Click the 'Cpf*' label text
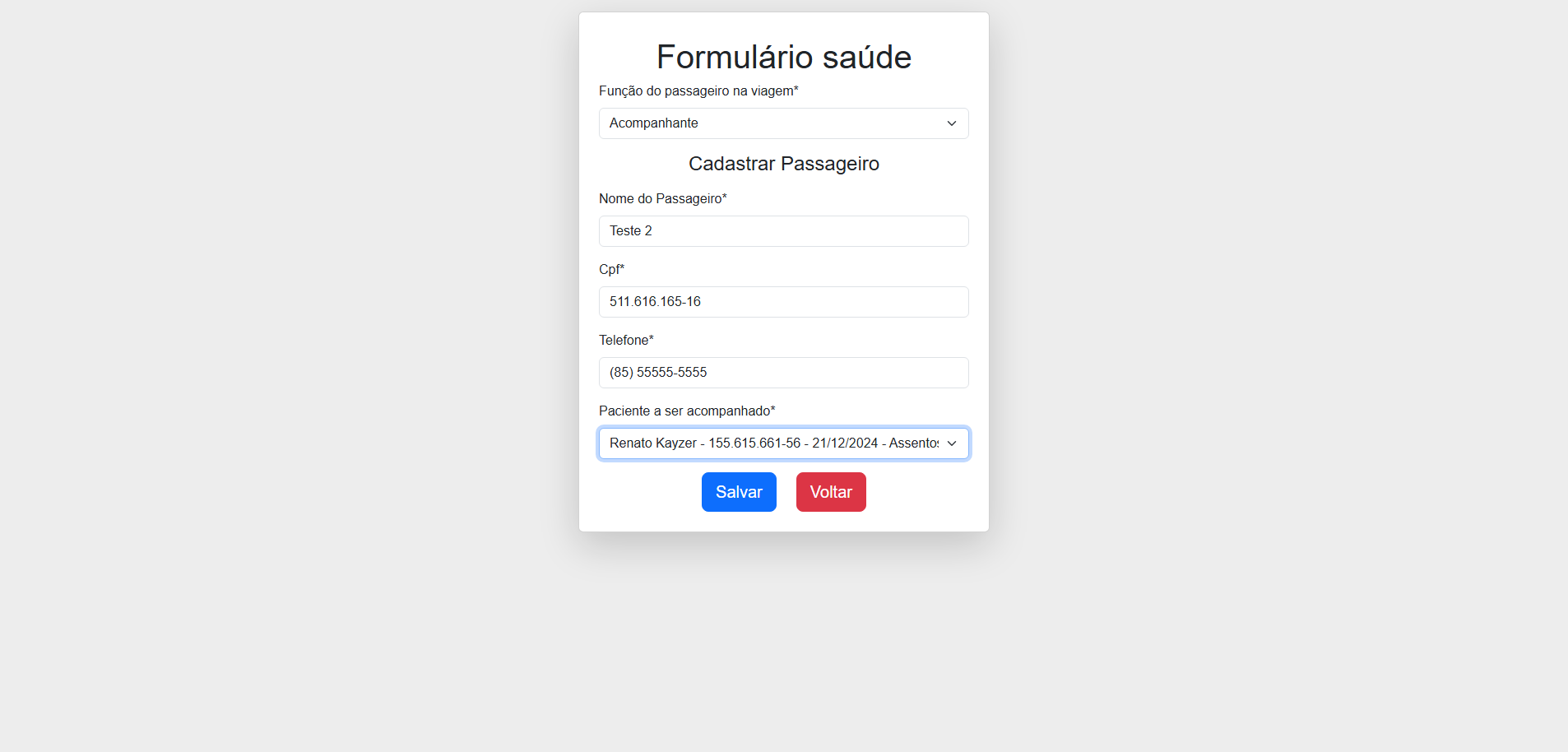The image size is (1568, 752). [611, 269]
